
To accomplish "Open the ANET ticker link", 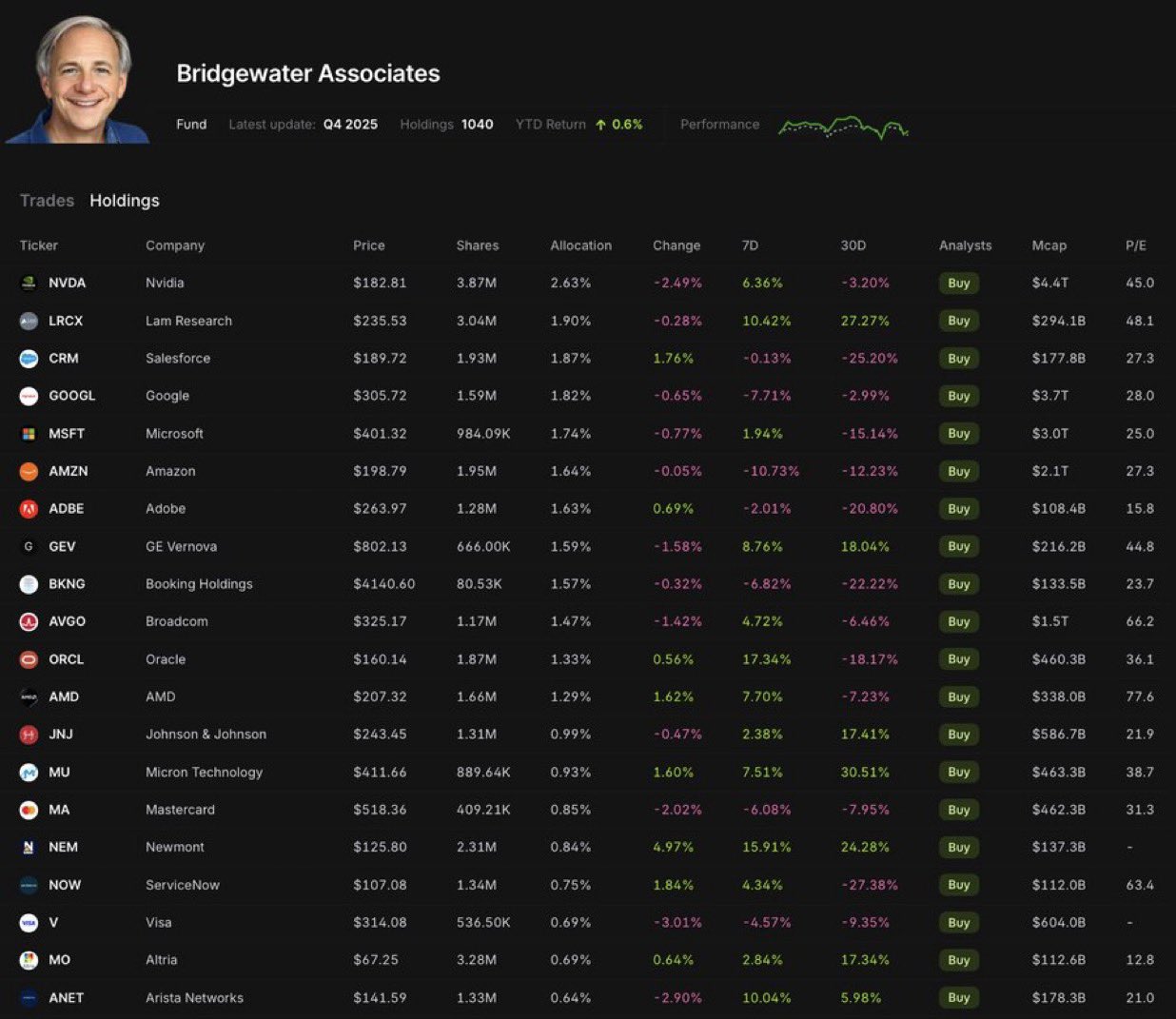I will 66,998.
